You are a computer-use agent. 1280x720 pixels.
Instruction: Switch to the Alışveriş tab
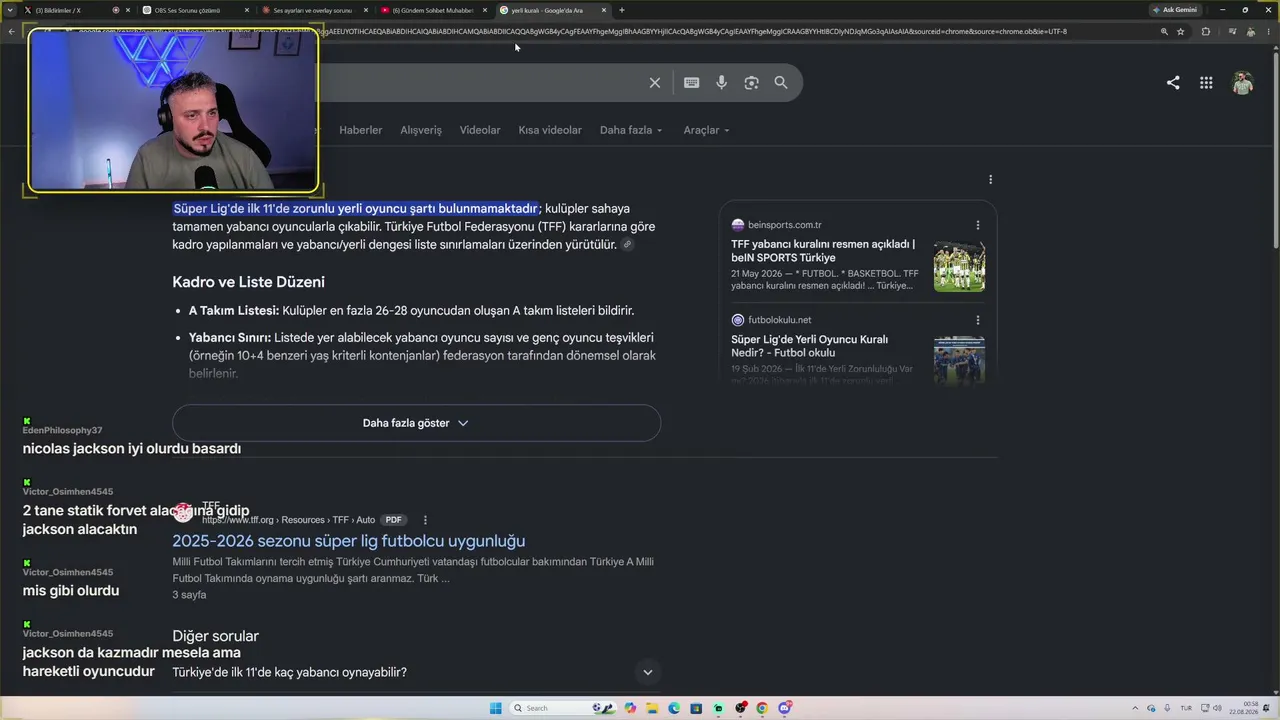pos(421,130)
